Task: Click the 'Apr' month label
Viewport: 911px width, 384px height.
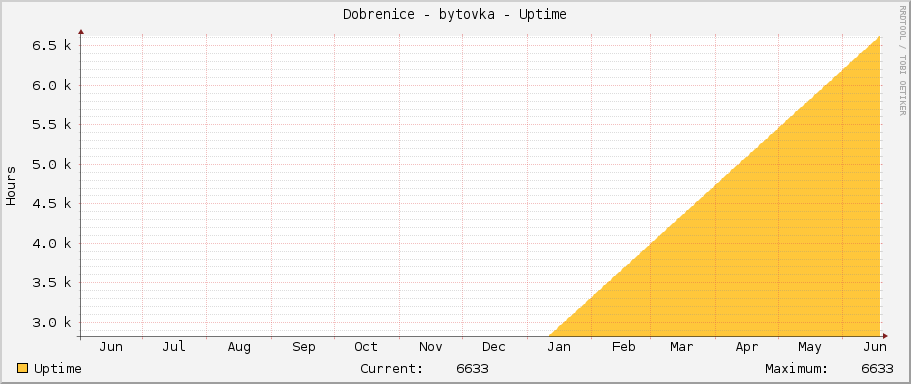Action: click(x=747, y=347)
